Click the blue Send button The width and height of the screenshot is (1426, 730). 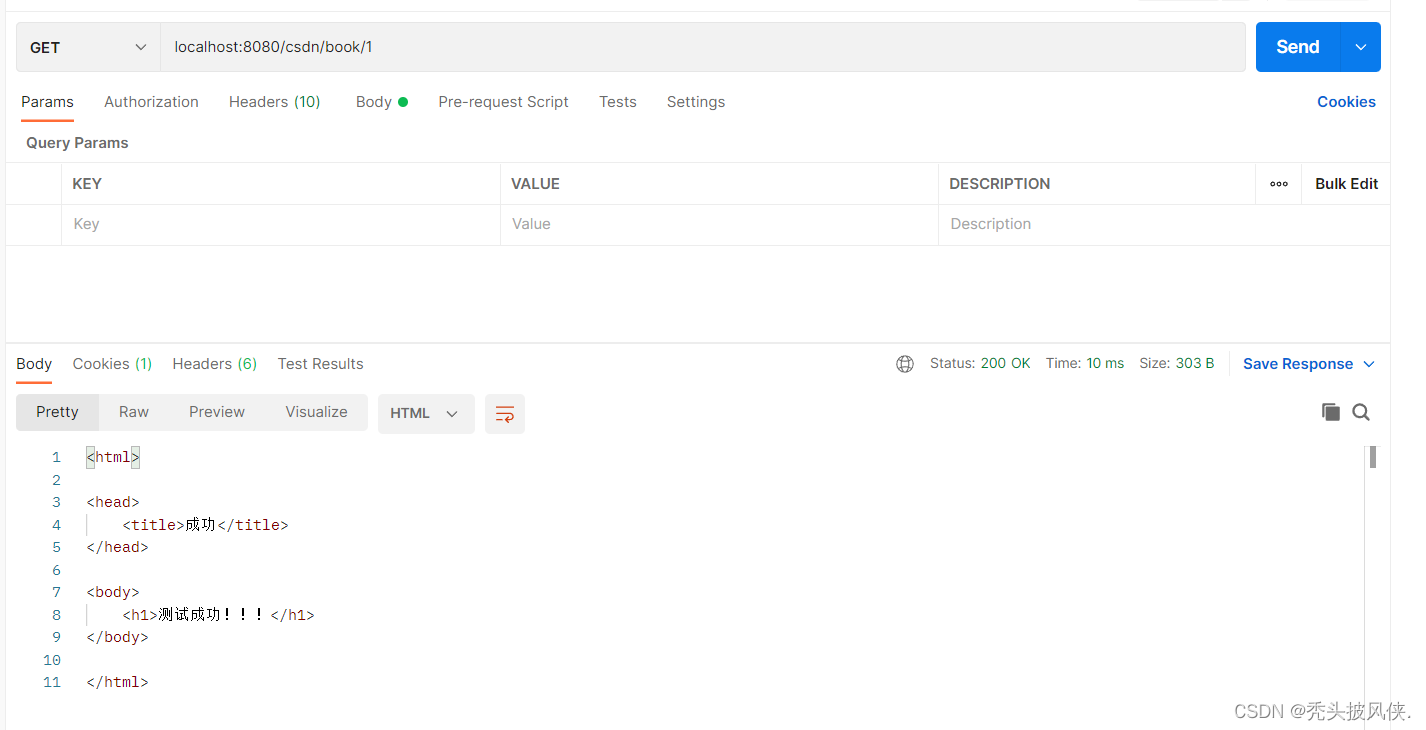(1298, 47)
